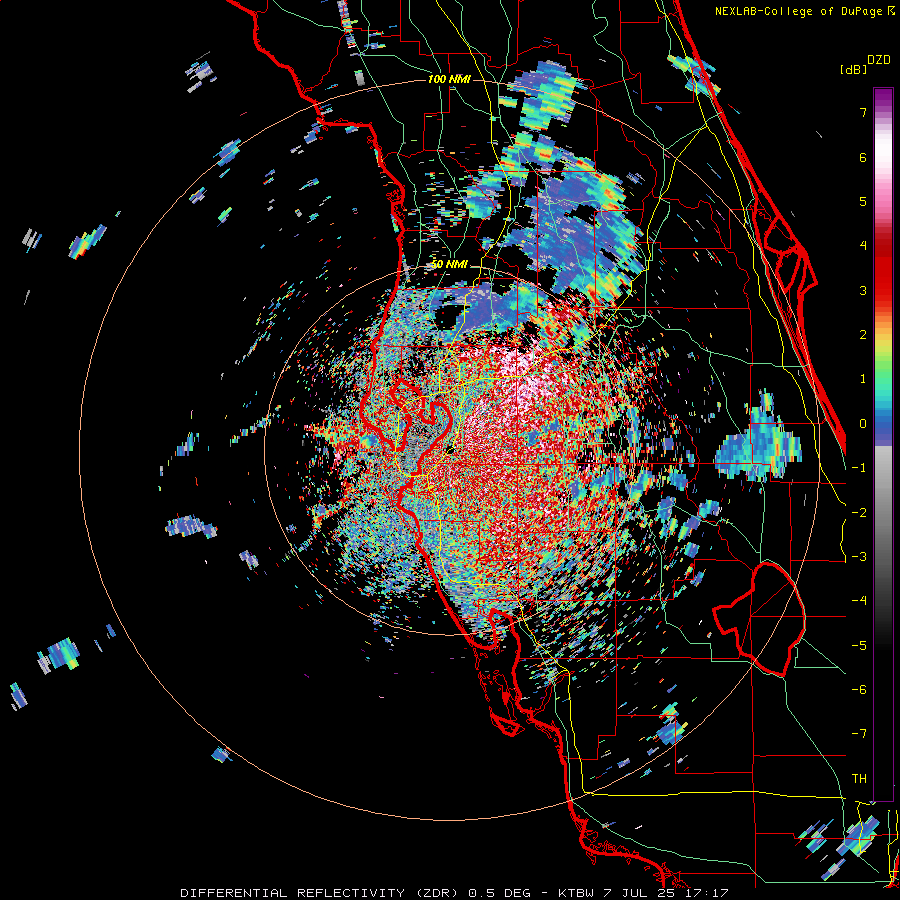Click the colorbar value 7 label
The width and height of the screenshot is (900, 900).
pyautogui.click(x=863, y=112)
